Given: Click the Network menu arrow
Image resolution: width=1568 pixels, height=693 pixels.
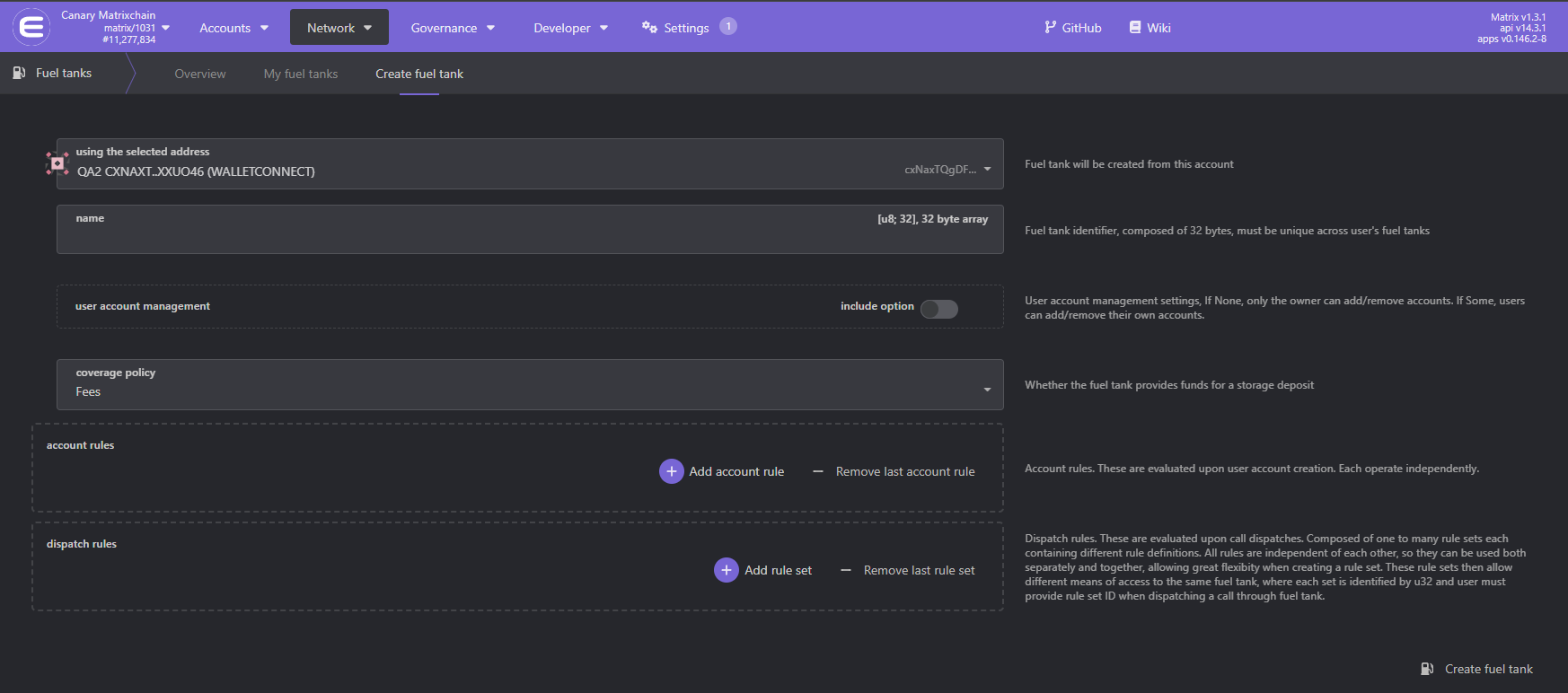Looking at the screenshot, I should click(368, 28).
